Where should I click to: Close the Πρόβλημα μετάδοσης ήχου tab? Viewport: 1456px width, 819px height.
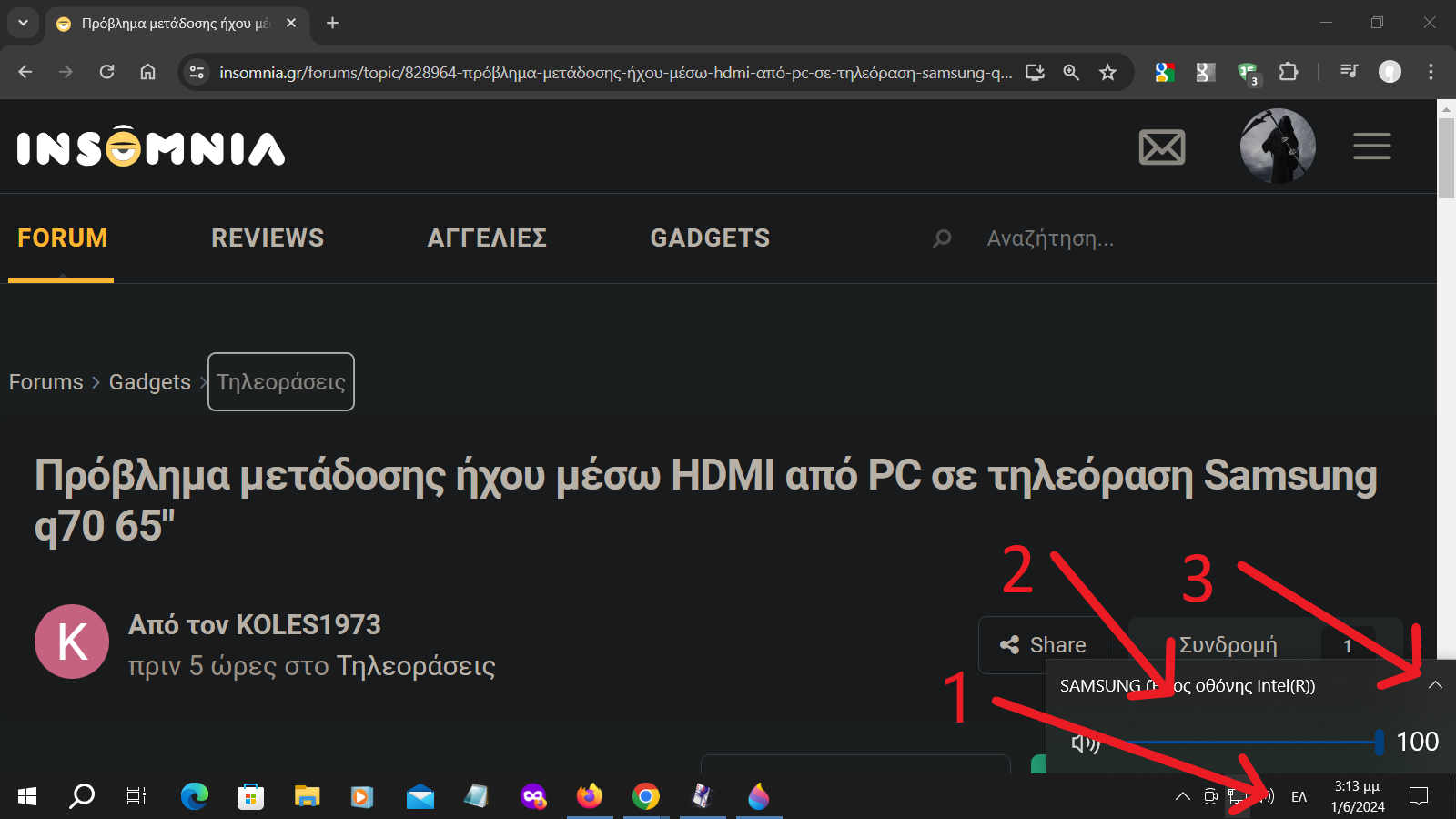(291, 23)
